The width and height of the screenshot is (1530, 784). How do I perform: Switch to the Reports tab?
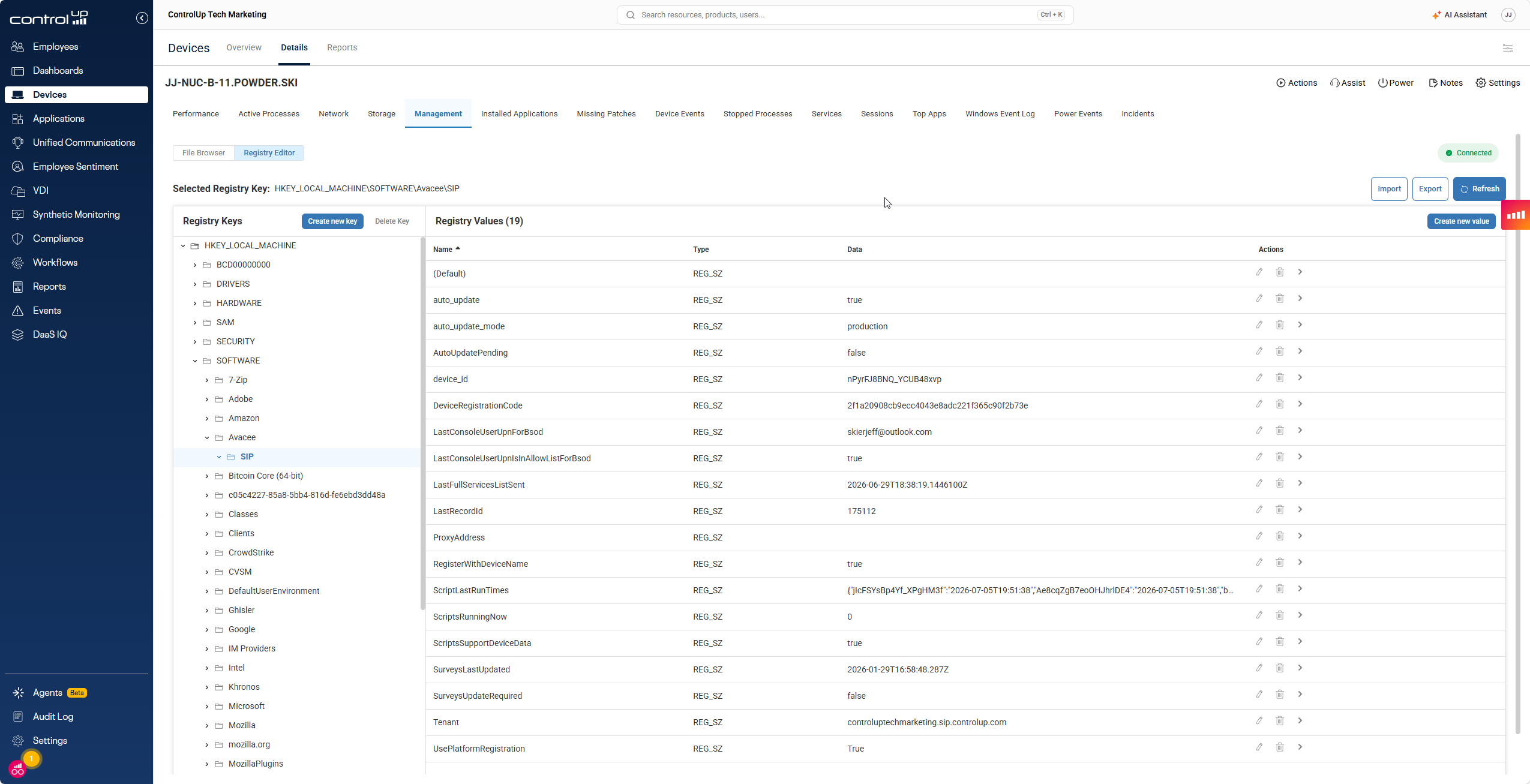coord(341,47)
